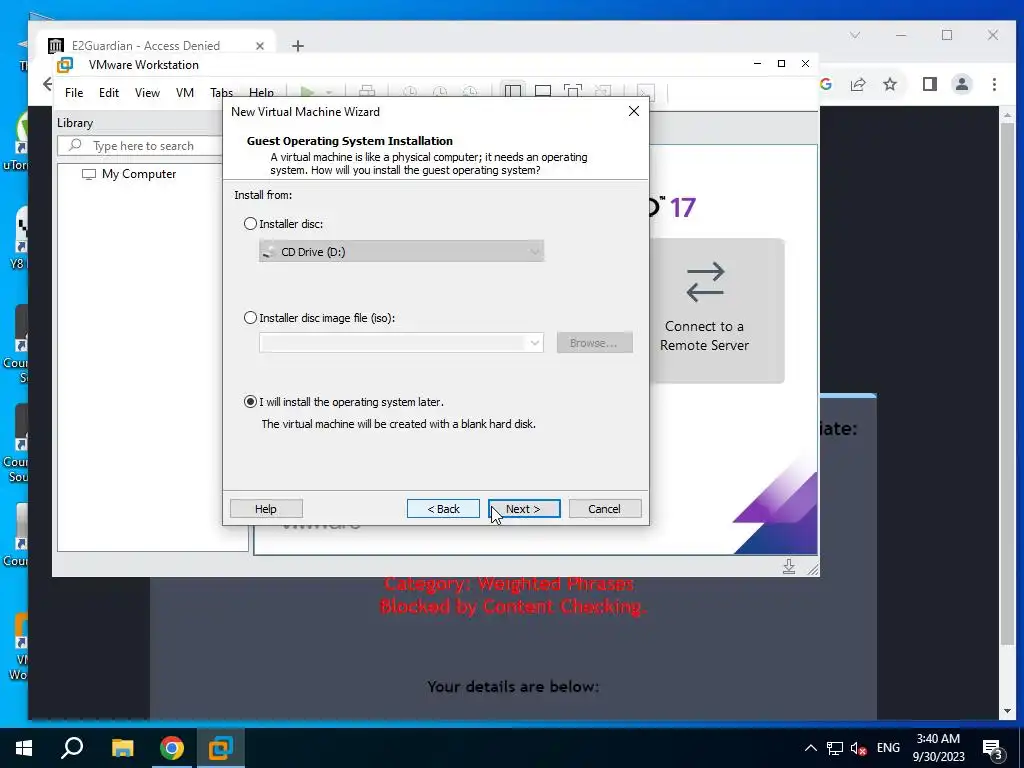Click the download icon in VMware status bar
This screenshot has height=768, width=1024.
789,566
